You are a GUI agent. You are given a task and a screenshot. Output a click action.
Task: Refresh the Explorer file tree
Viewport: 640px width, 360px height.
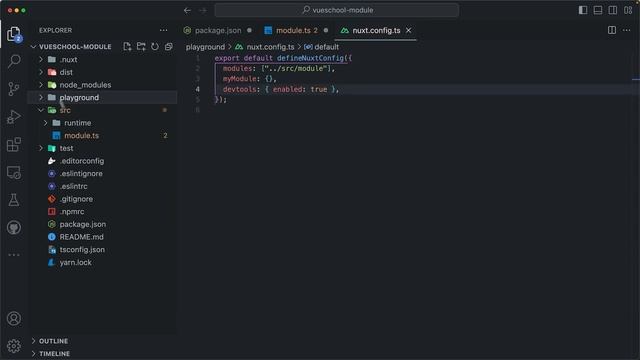pos(155,47)
